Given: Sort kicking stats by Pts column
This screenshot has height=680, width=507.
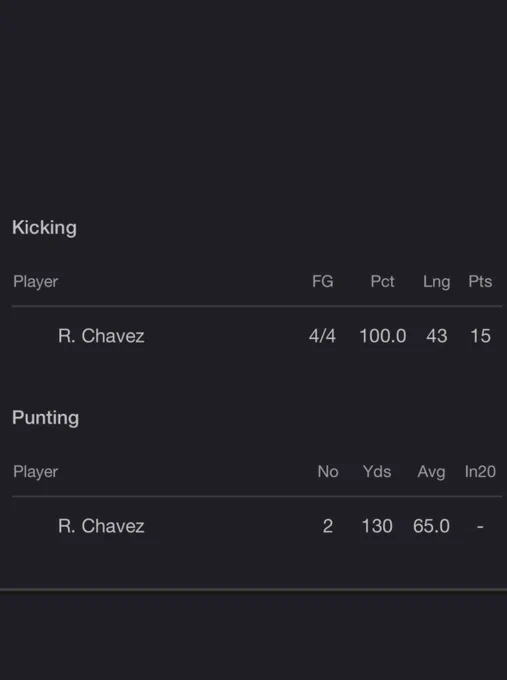Looking at the screenshot, I should tap(480, 281).
